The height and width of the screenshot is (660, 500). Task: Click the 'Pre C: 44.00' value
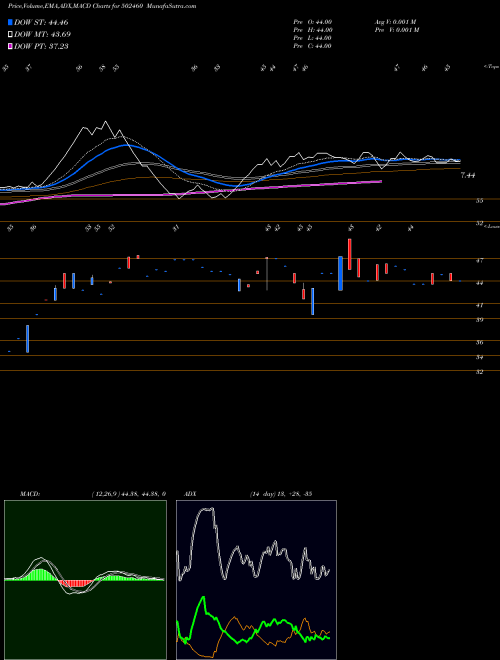pos(313,46)
